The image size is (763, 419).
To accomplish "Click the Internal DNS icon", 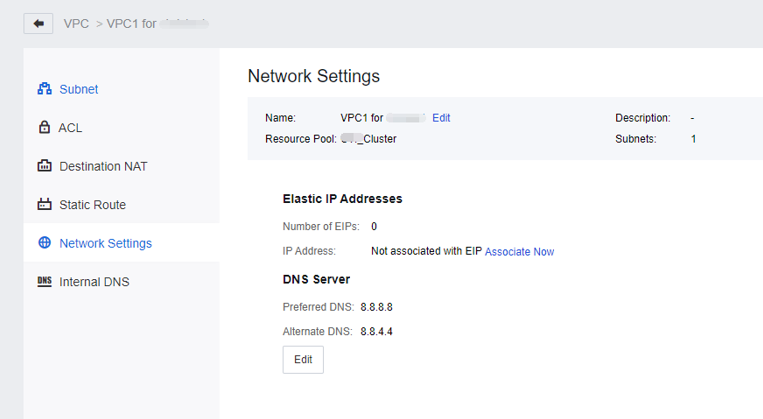I will (x=44, y=281).
